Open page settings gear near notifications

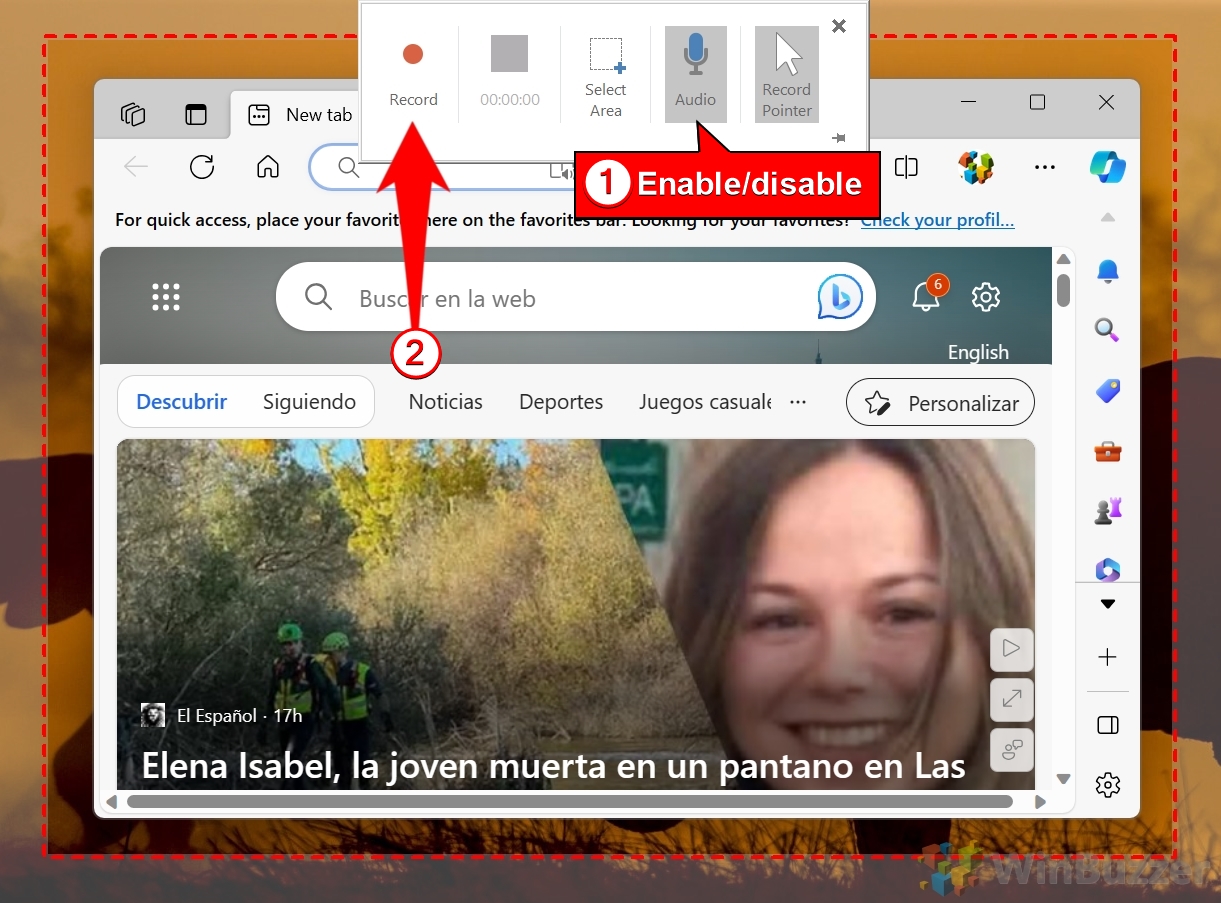(x=986, y=297)
